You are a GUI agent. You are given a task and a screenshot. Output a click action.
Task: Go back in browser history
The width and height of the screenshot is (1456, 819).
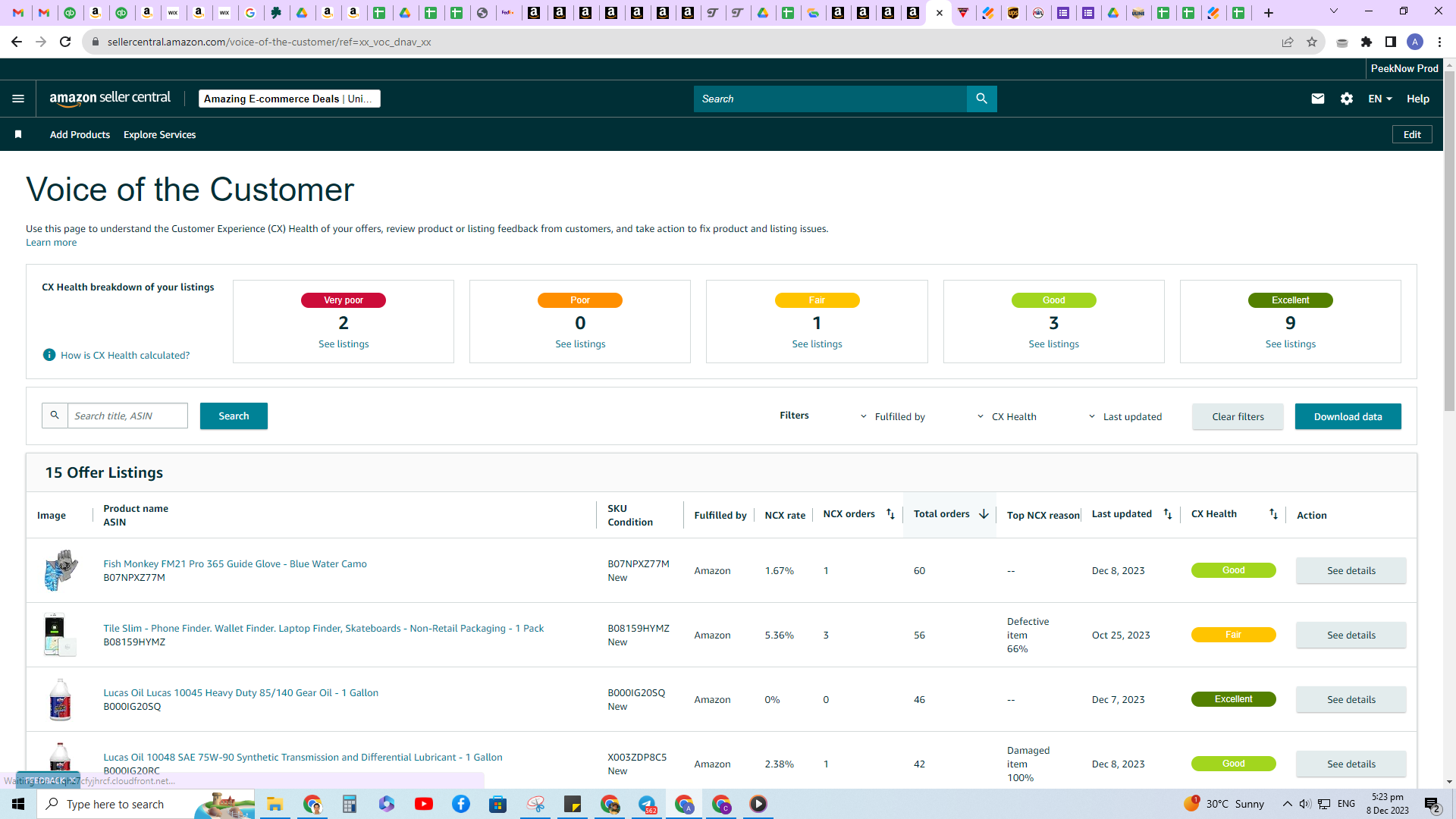[17, 42]
